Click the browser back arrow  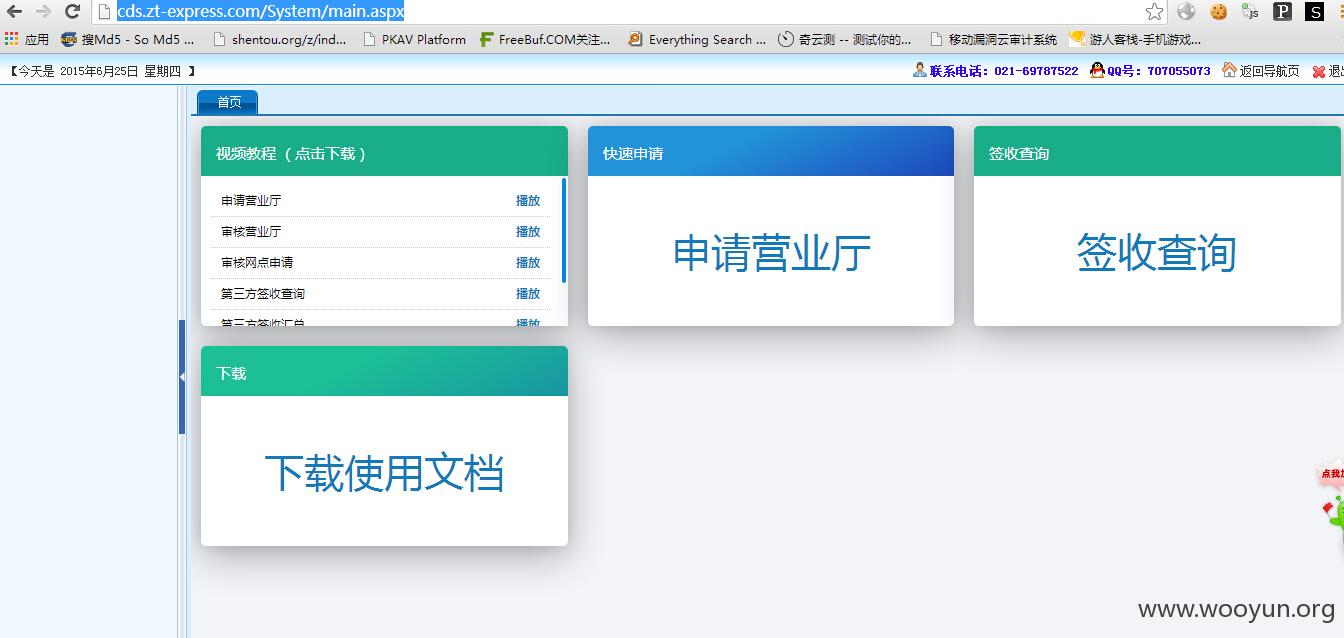(x=14, y=12)
